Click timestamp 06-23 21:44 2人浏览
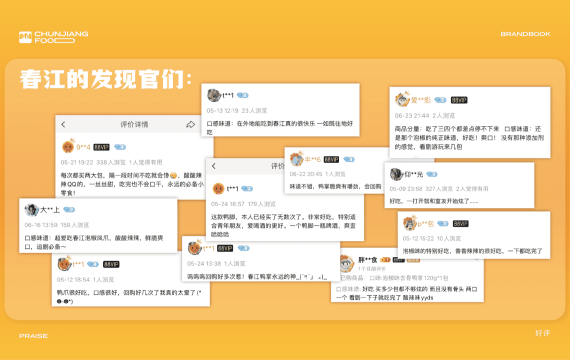 click(x=425, y=116)
